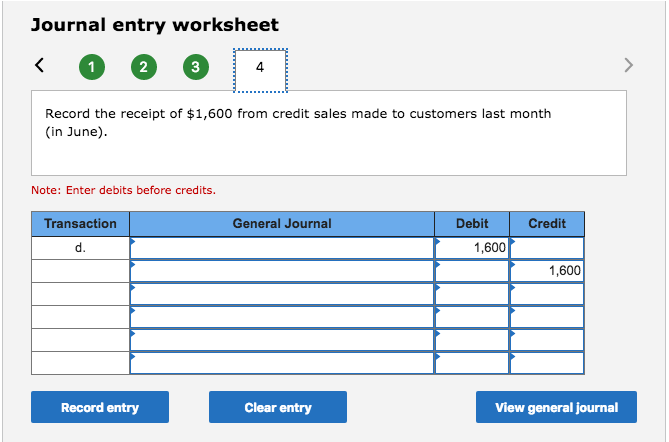Click the Clear entry button
Image resolution: width=669 pixels, height=442 pixels.
[278, 407]
